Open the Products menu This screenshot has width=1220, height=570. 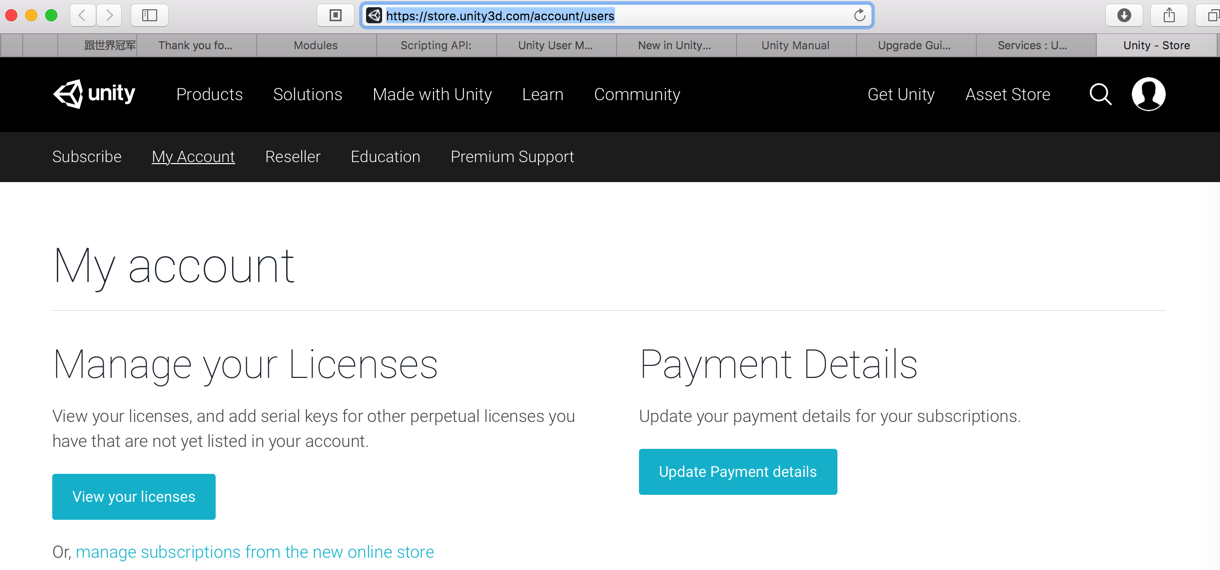tap(209, 94)
